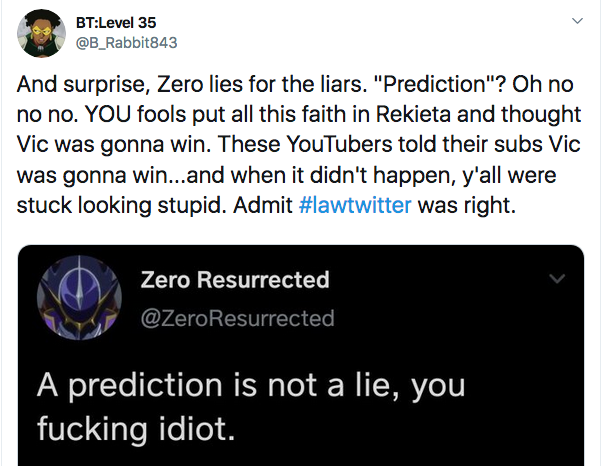603x466 pixels.
Task: Click the word "YouTubers" in the tweet
Action: pos(339,145)
